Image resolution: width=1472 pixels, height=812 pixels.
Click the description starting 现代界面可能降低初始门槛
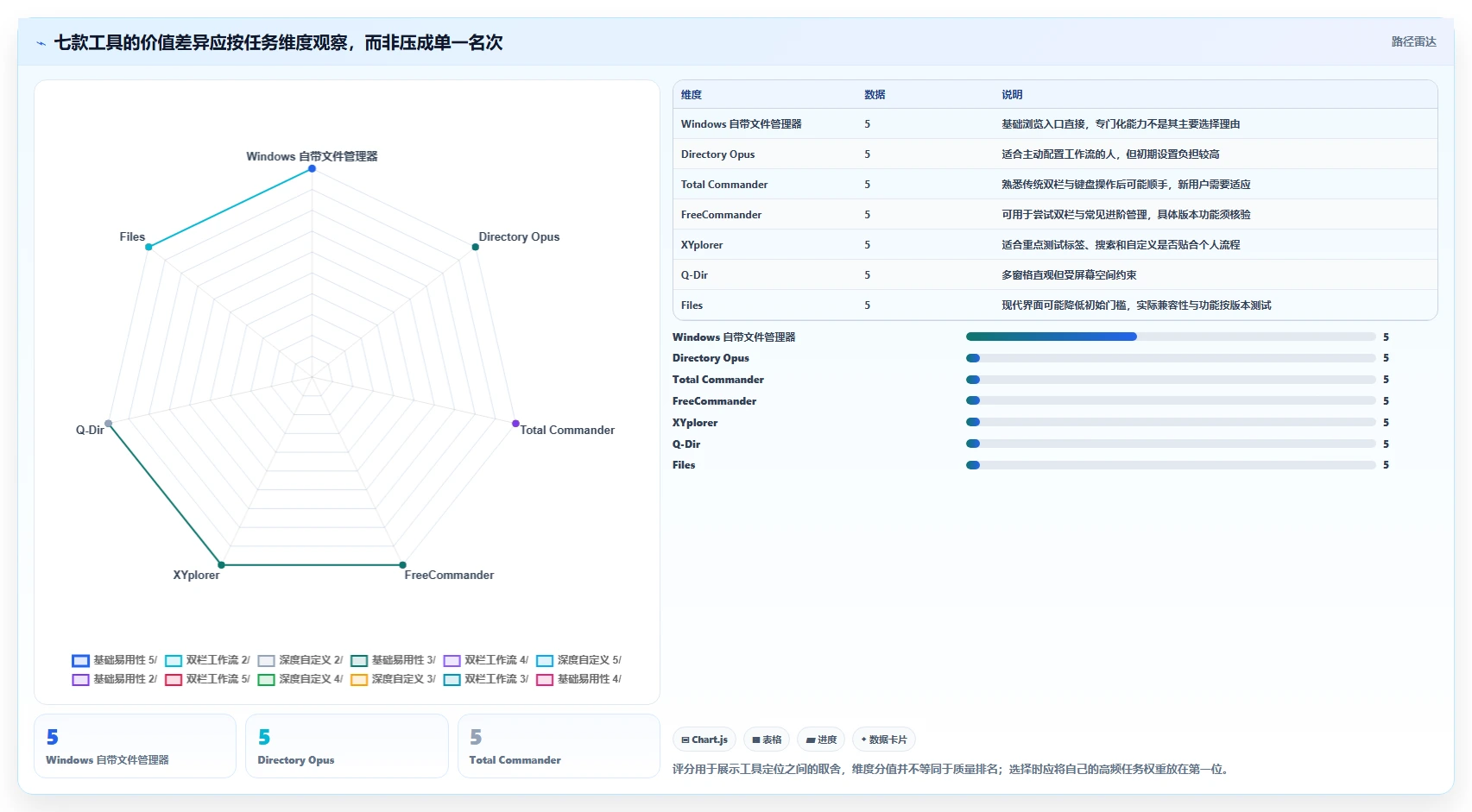point(1136,305)
